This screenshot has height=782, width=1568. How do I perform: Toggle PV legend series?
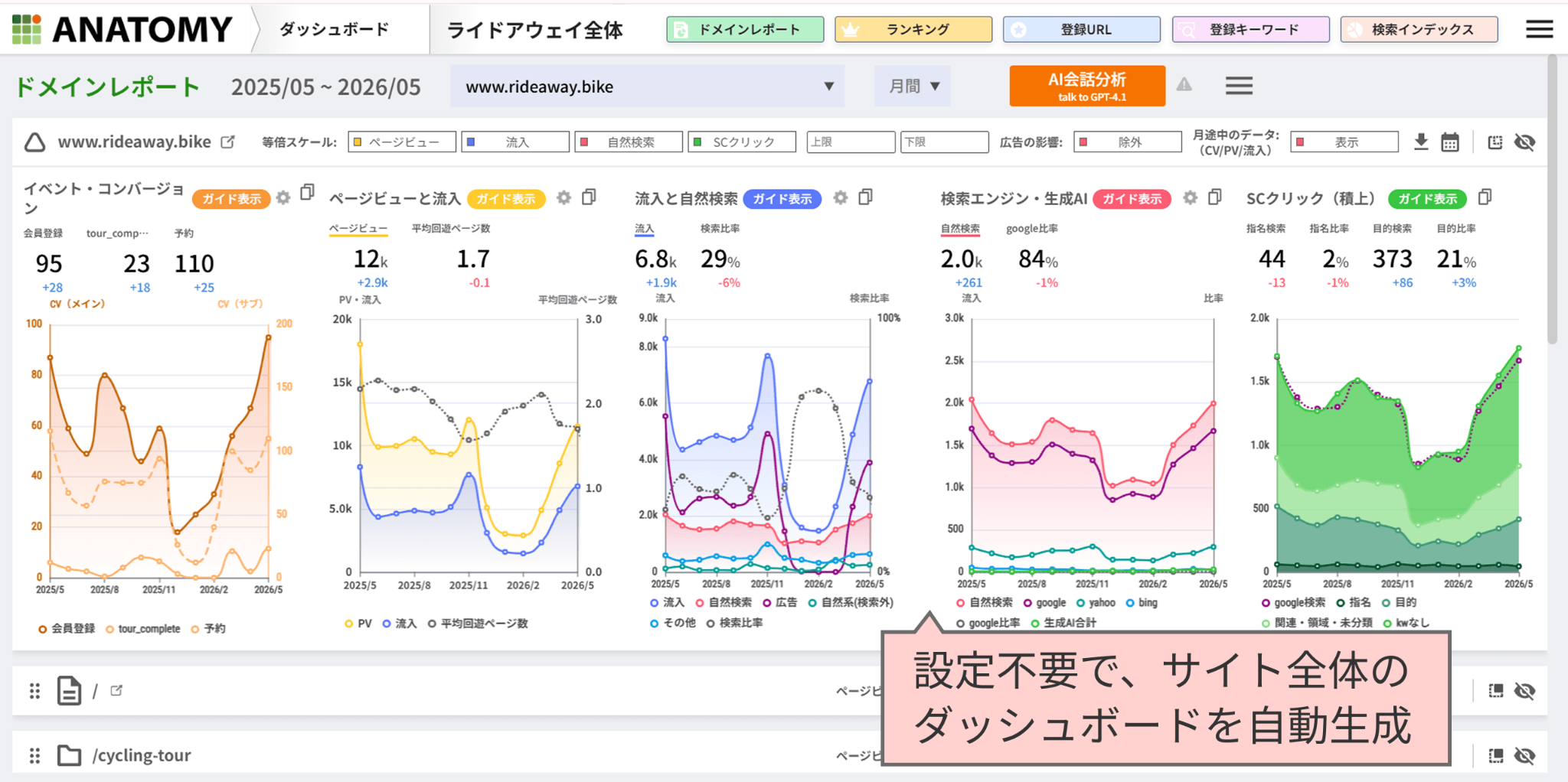pyautogui.click(x=358, y=624)
